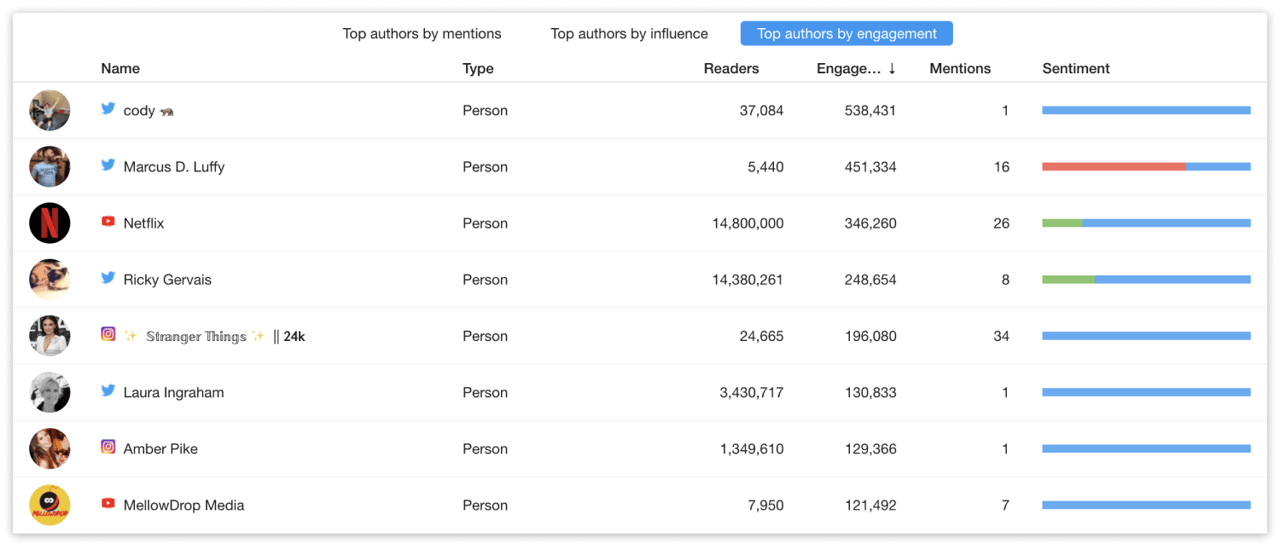This screenshot has width=1280, height=549.
Task: Switch to Top authors by mentions tab
Action: (422, 34)
